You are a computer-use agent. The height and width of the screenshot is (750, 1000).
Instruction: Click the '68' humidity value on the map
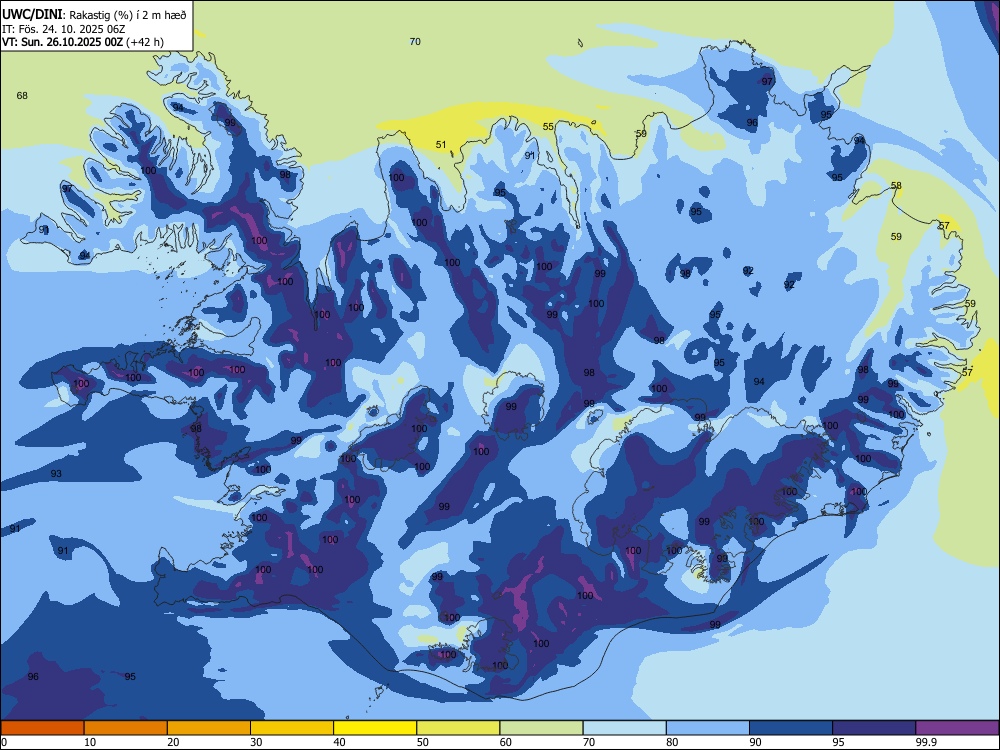(22, 96)
